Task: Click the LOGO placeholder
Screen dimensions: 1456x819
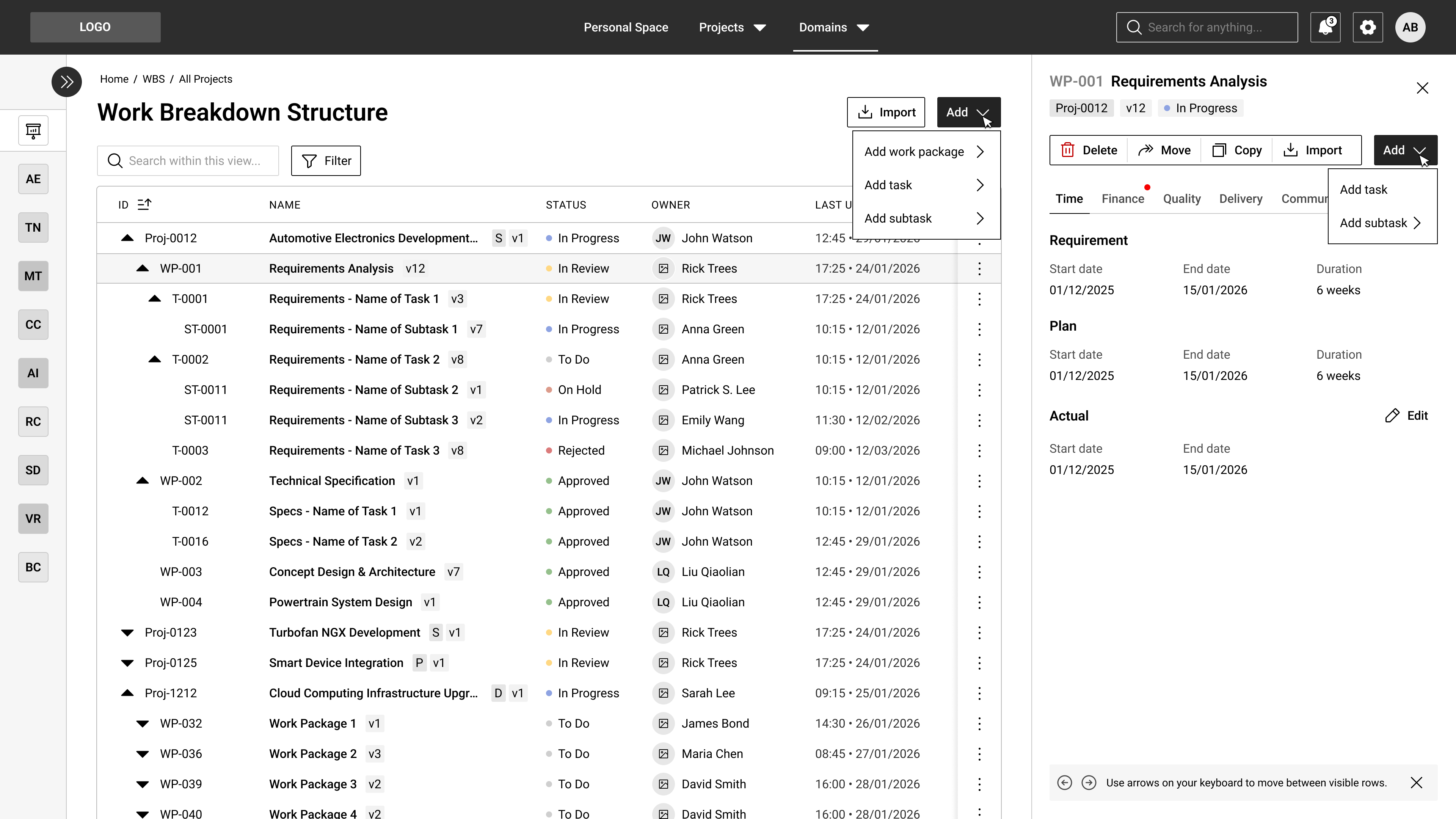Action: pyautogui.click(x=96, y=27)
